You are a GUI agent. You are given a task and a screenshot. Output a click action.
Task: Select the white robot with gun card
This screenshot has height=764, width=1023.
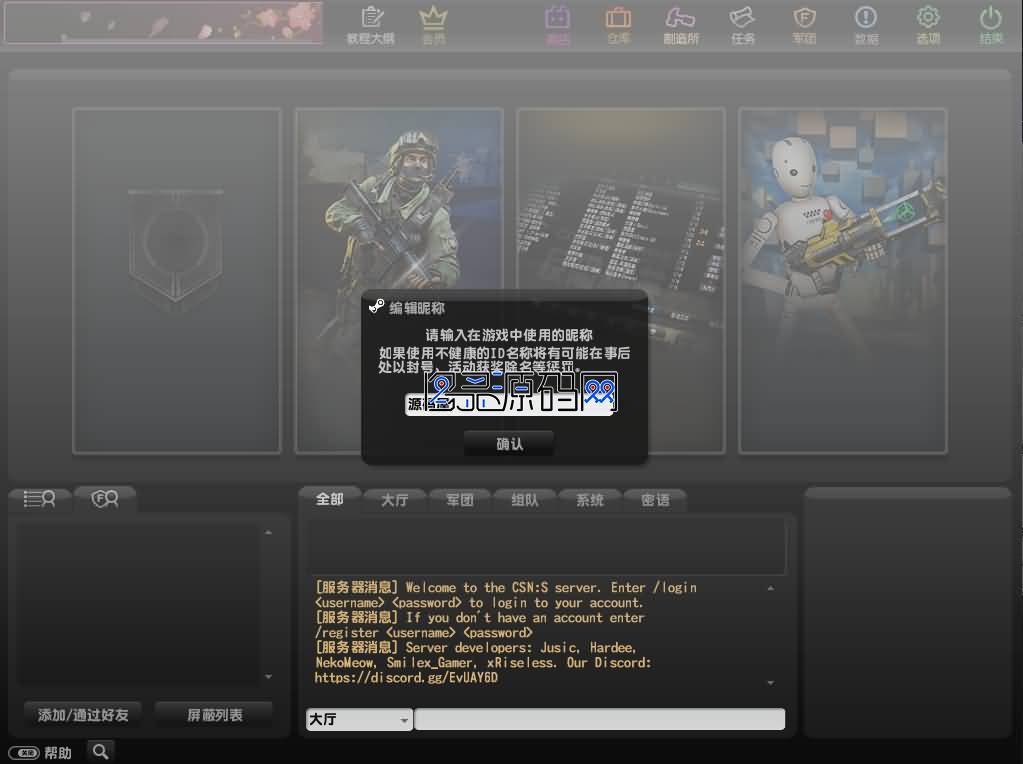point(842,281)
